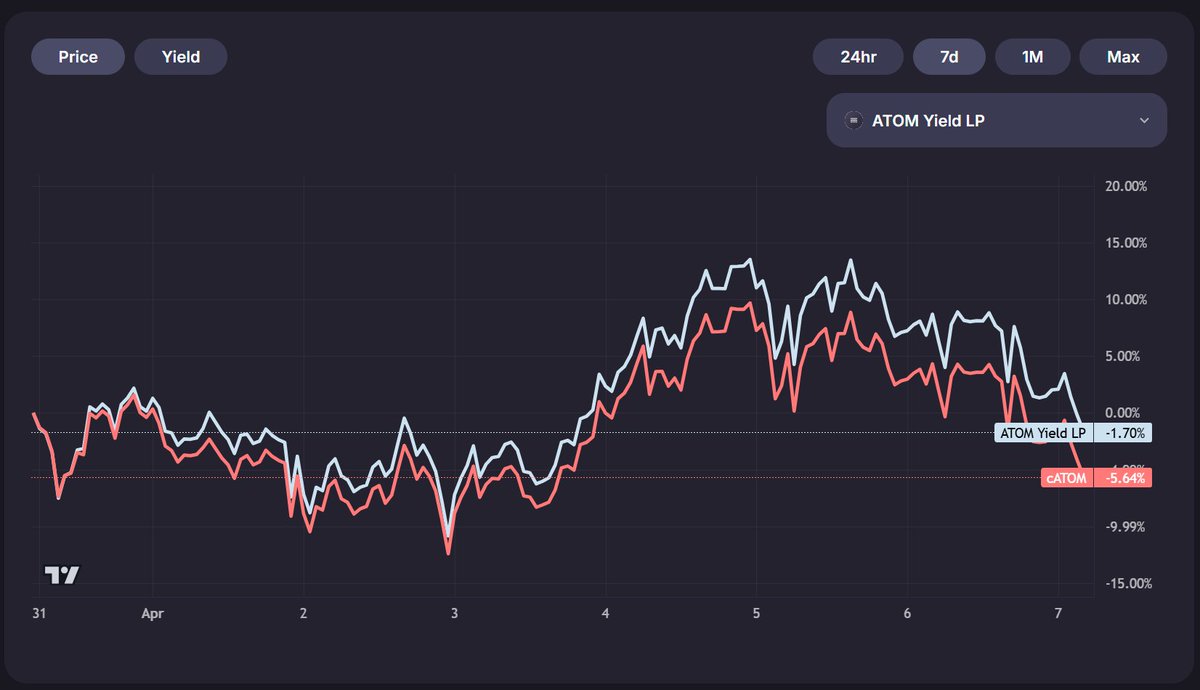Image resolution: width=1200 pixels, height=690 pixels.
Task: Select the Max time range
Action: pyautogui.click(x=1123, y=57)
